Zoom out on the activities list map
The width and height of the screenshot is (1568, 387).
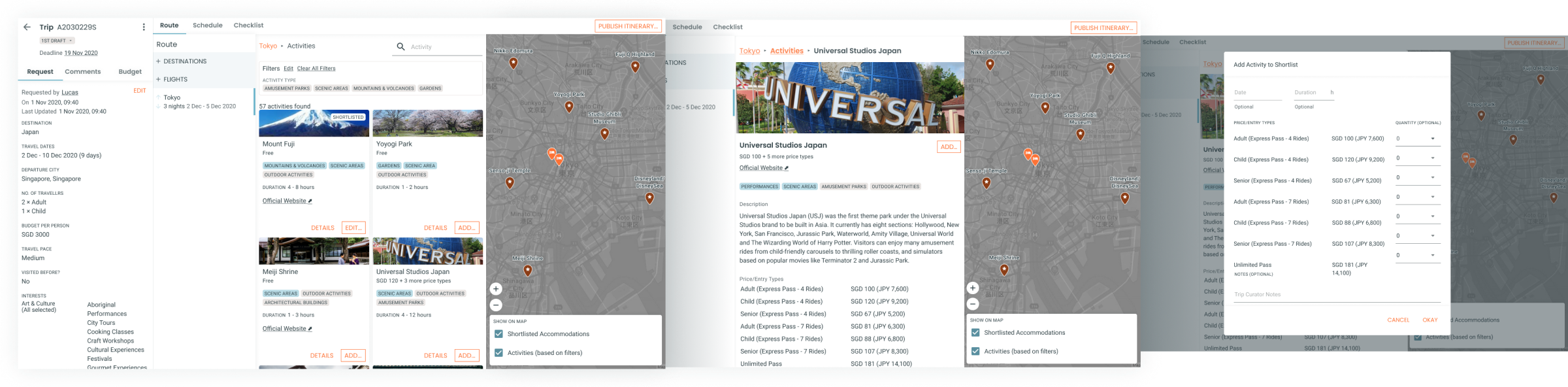496,305
